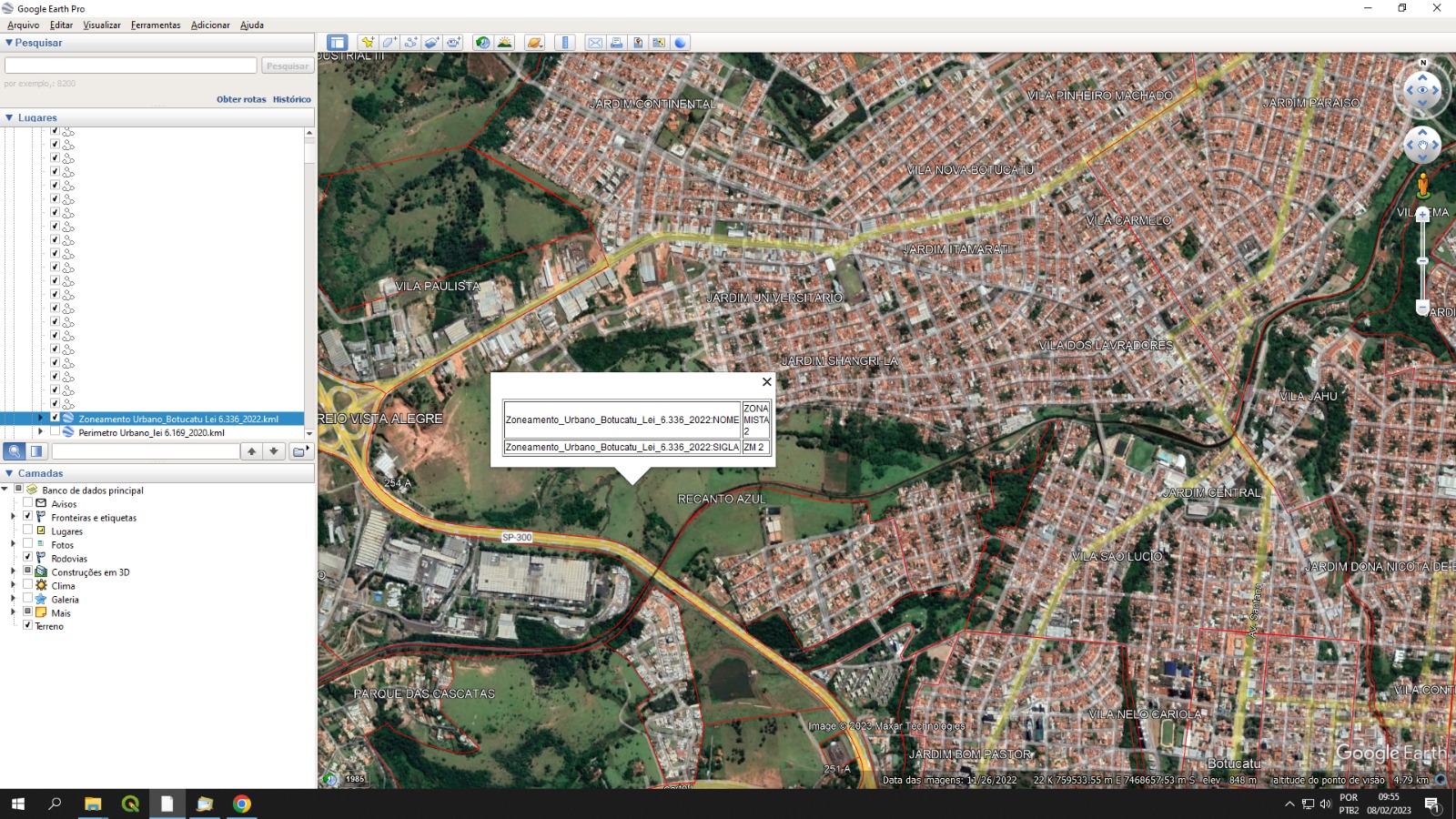The width and height of the screenshot is (1456, 819).
Task: Toggle sunlight across the landscape
Action: click(x=504, y=43)
